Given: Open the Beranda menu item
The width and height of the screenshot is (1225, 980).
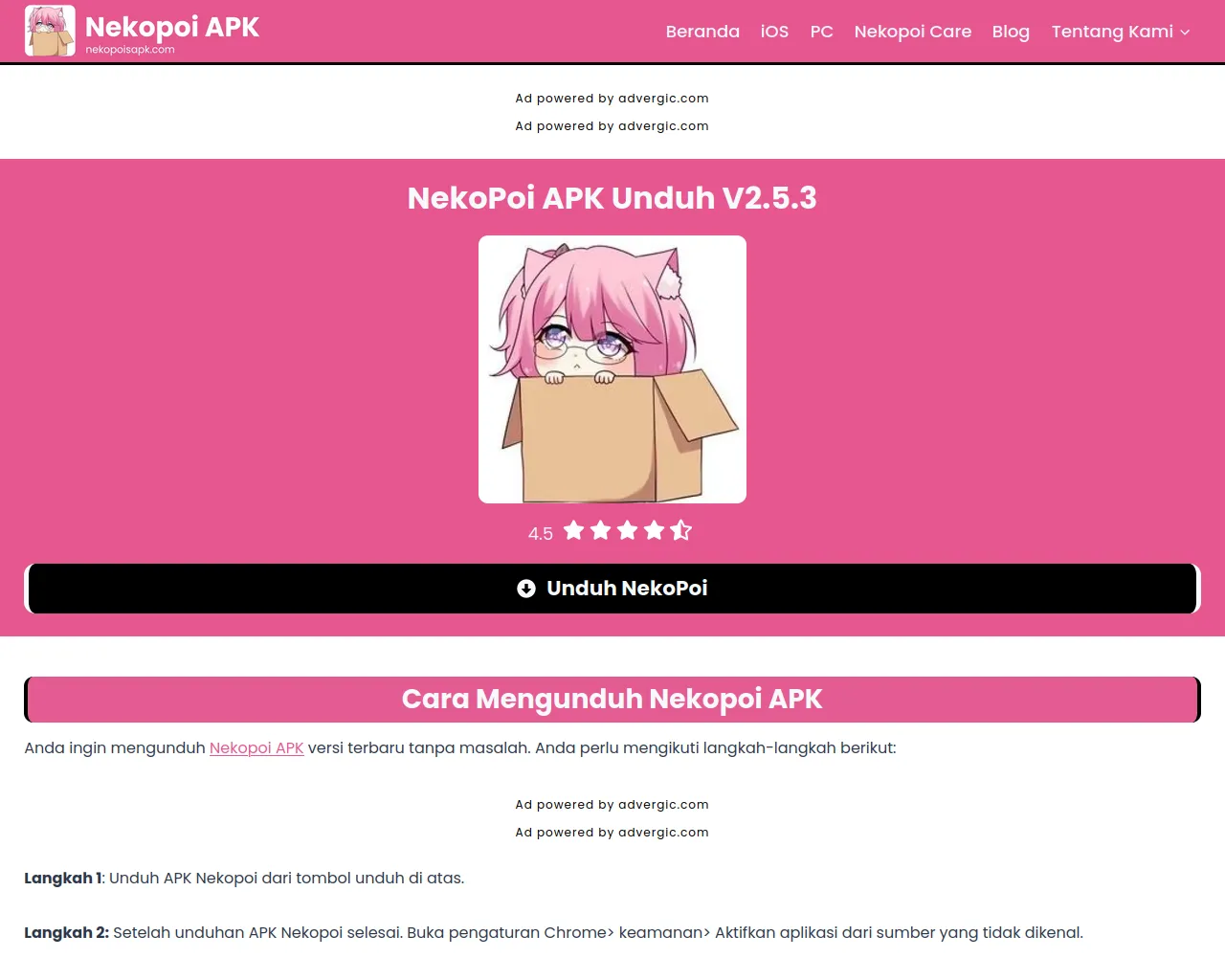Looking at the screenshot, I should pyautogui.click(x=702, y=32).
